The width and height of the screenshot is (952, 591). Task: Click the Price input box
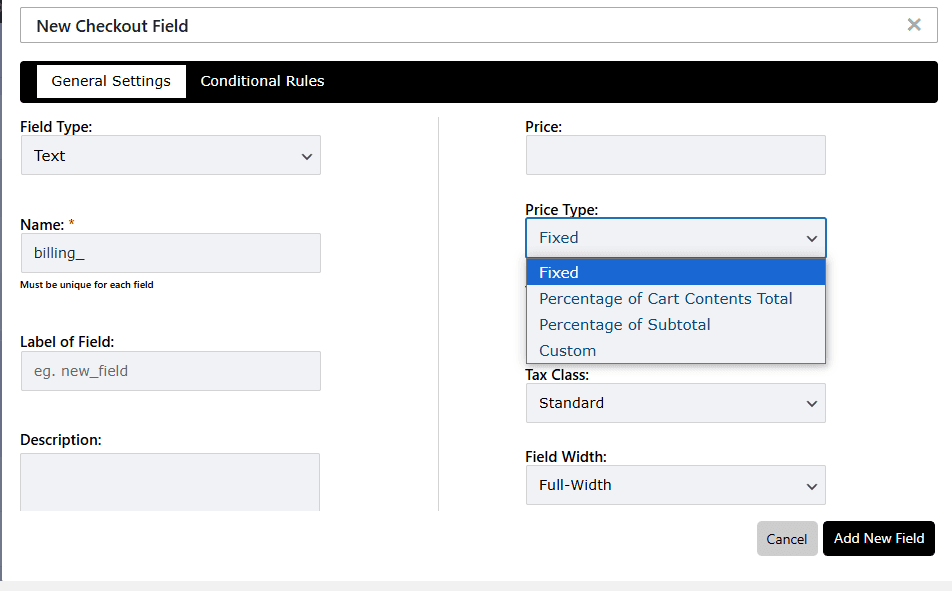click(676, 155)
